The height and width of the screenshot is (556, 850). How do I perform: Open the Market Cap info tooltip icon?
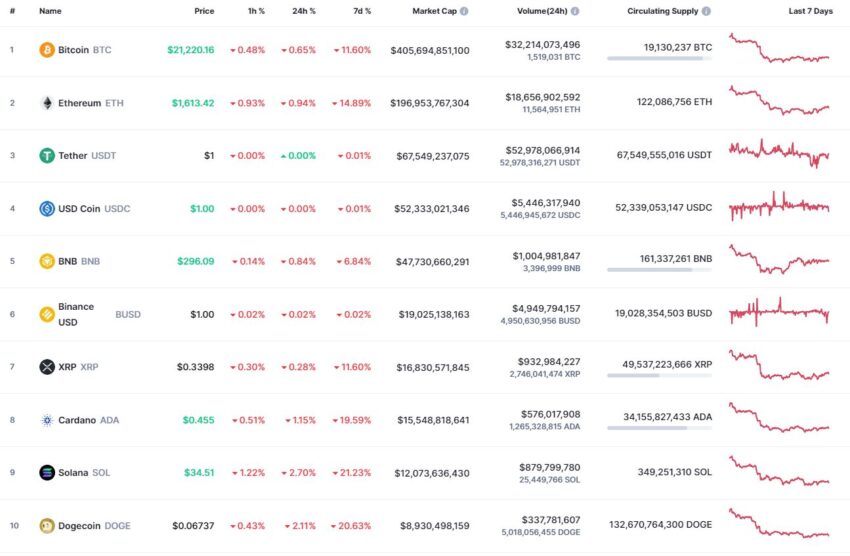464,11
